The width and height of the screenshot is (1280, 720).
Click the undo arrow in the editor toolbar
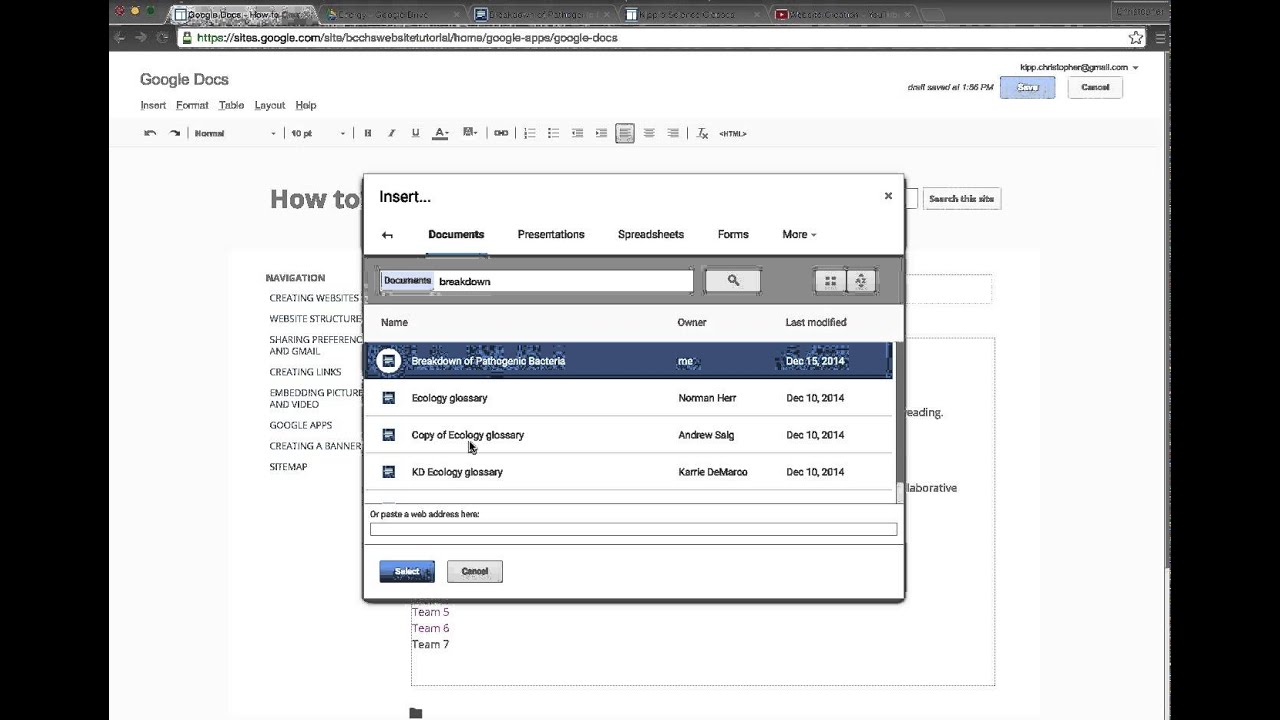(150, 133)
